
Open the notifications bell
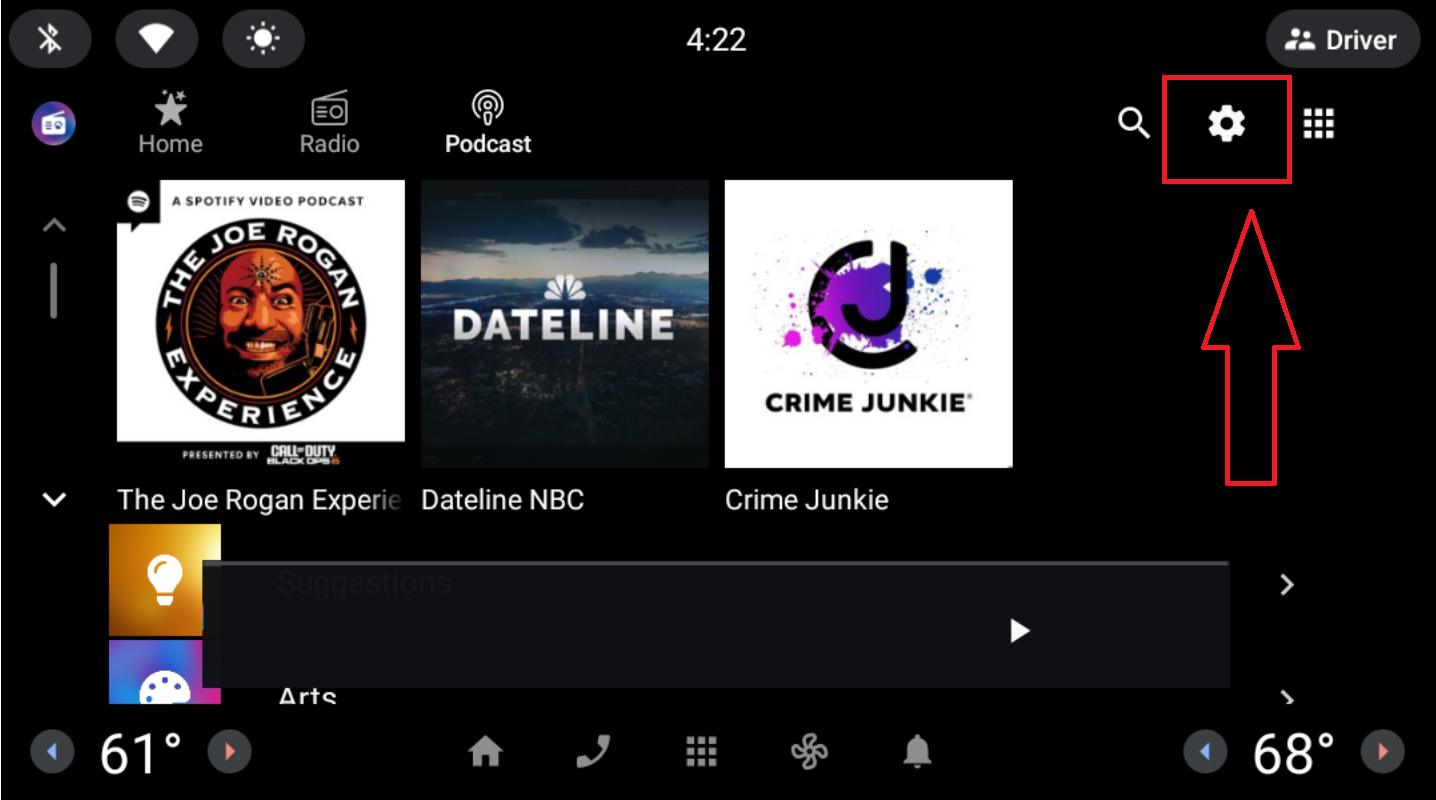tap(917, 752)
